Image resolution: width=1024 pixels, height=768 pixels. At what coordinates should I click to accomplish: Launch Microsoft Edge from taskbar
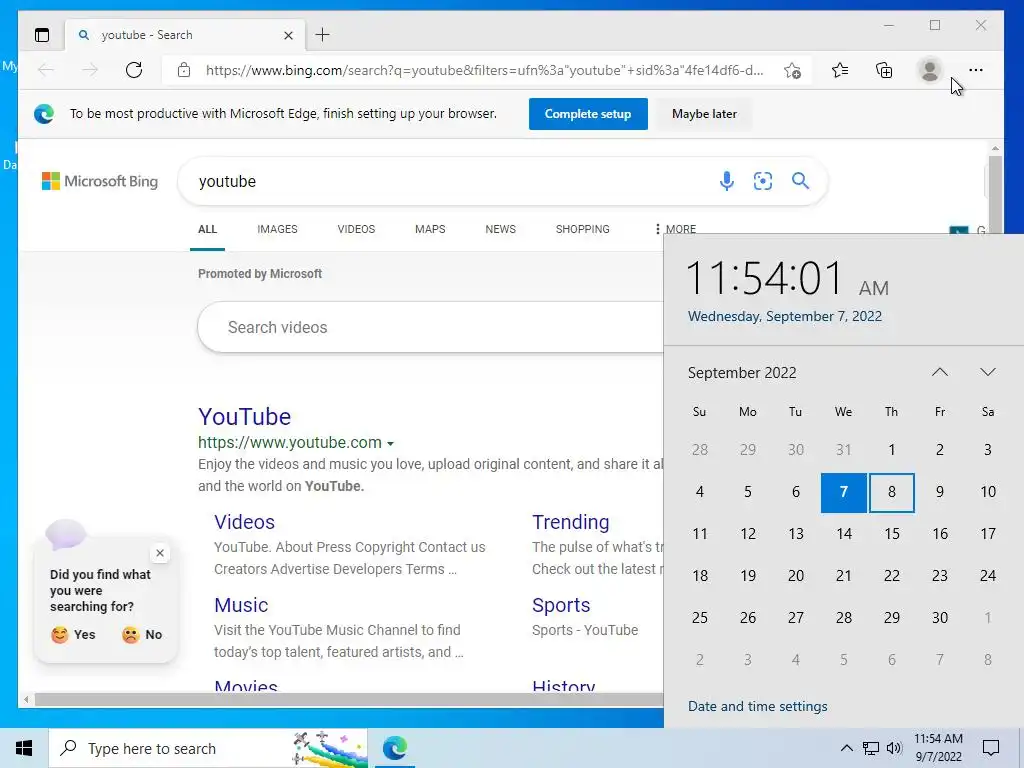pos(394,748)
